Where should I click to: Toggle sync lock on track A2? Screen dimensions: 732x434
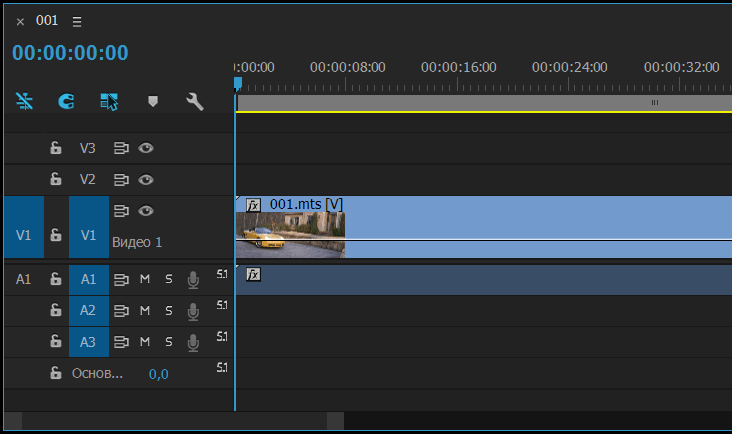click(121, 311)
